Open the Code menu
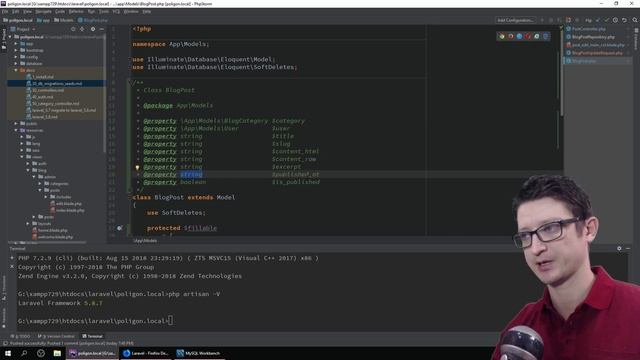The width and height of the screenshot is (640, 360). pyautogui.click(x=60, y=12)
